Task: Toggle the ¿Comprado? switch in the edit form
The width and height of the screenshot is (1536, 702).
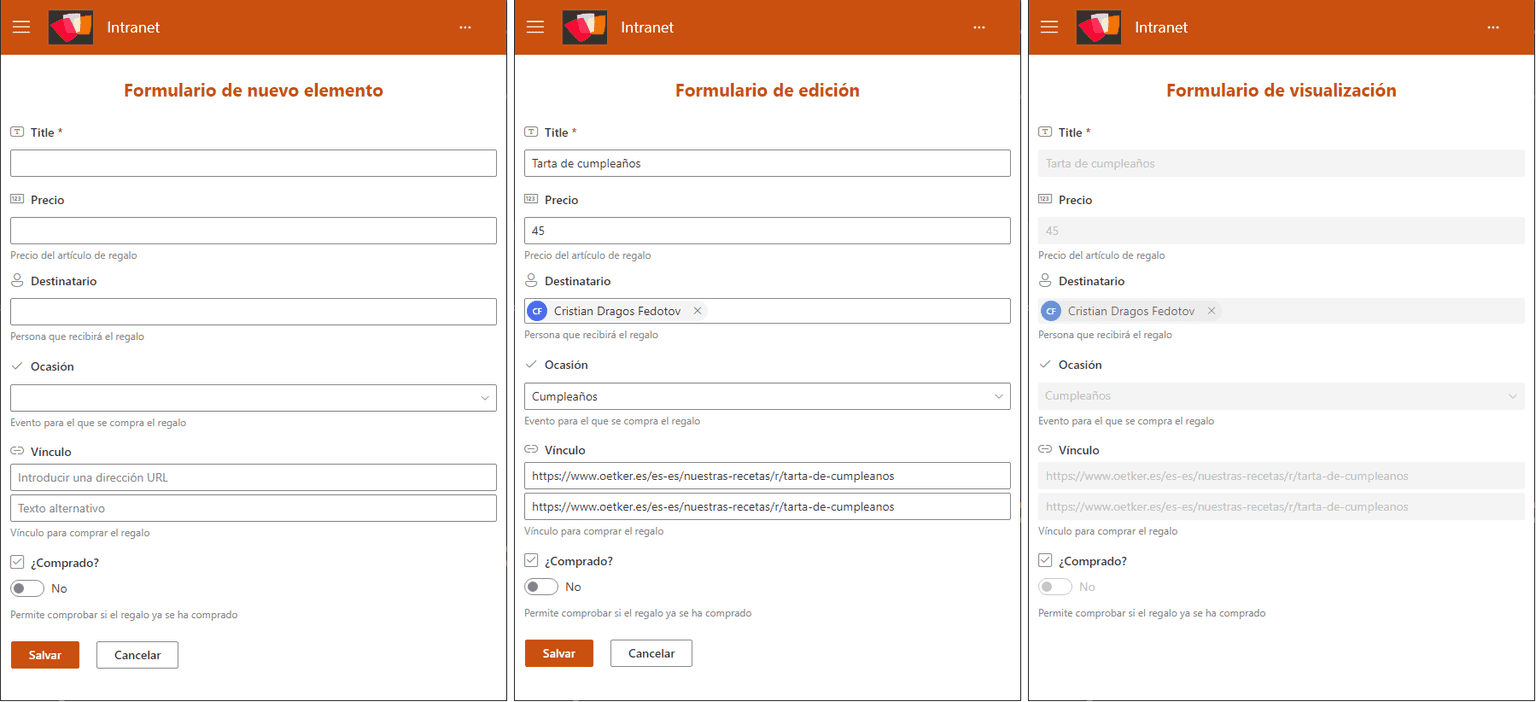Action: (x=541, y=586)
